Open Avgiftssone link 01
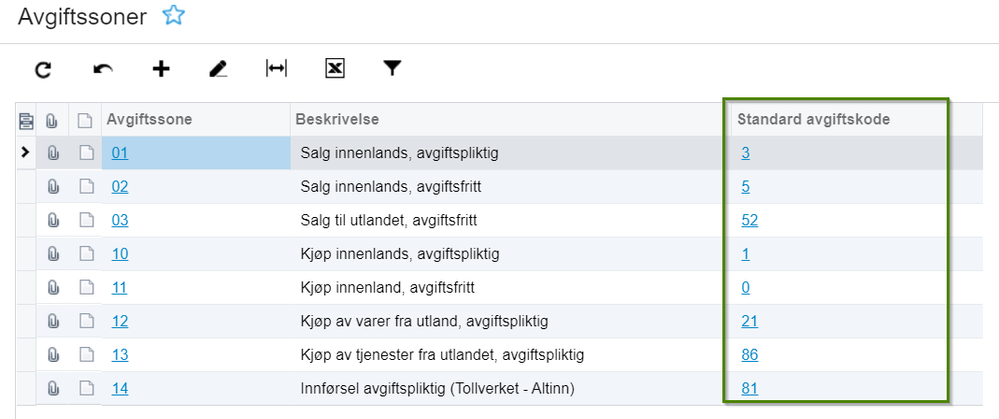Screen dimensions: 999x419 (120, 153)
